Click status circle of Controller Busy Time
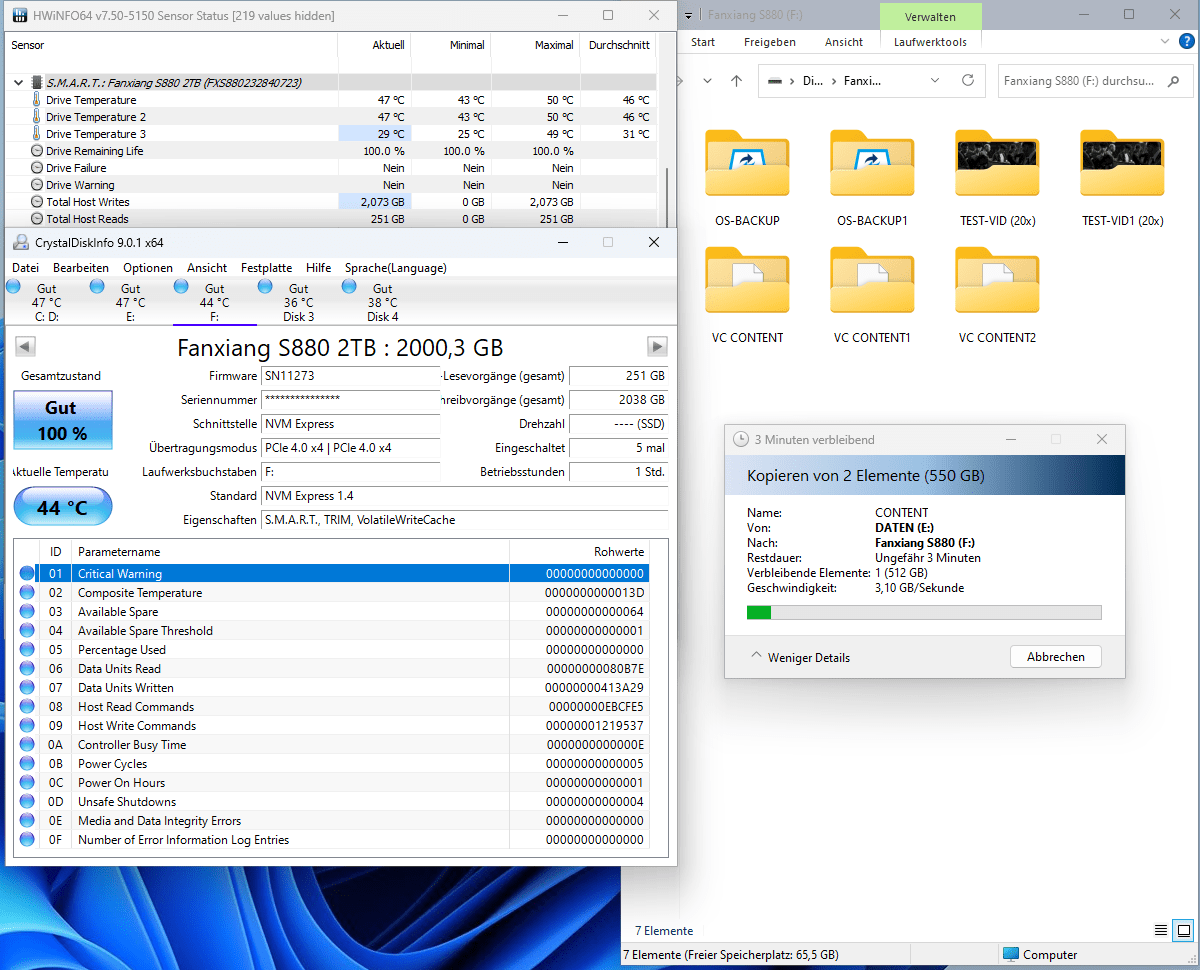The height and width of the screenshot is (970, 1200). [x=26, y=745]
